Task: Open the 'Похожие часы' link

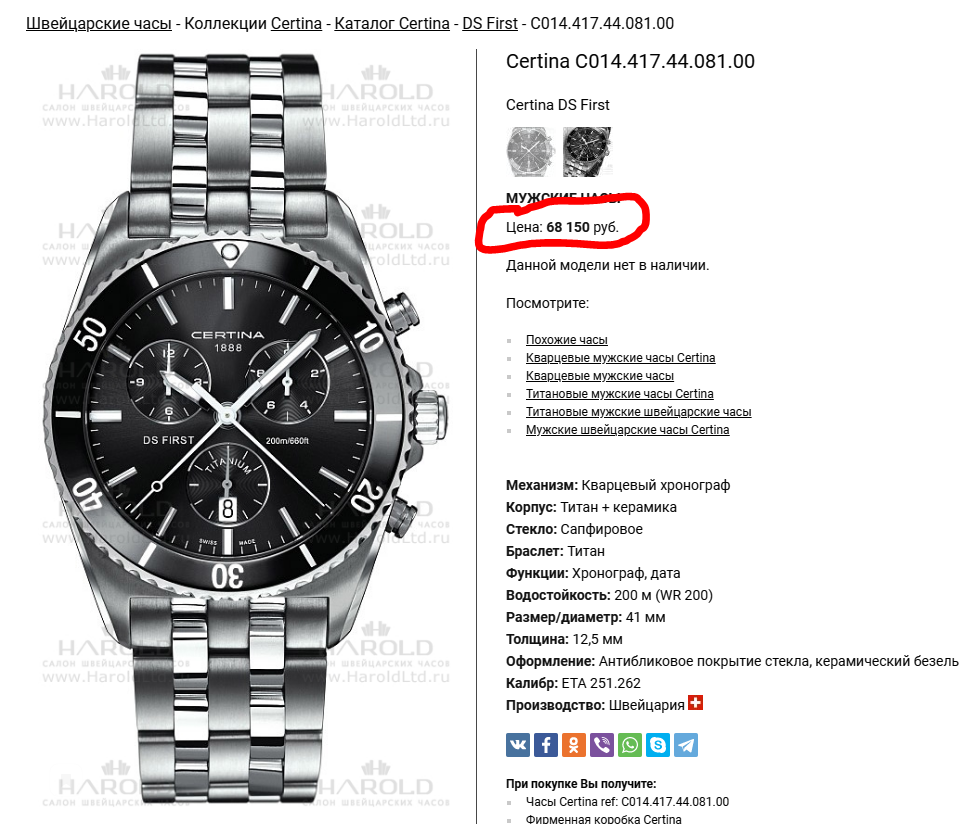Action: 567,340
